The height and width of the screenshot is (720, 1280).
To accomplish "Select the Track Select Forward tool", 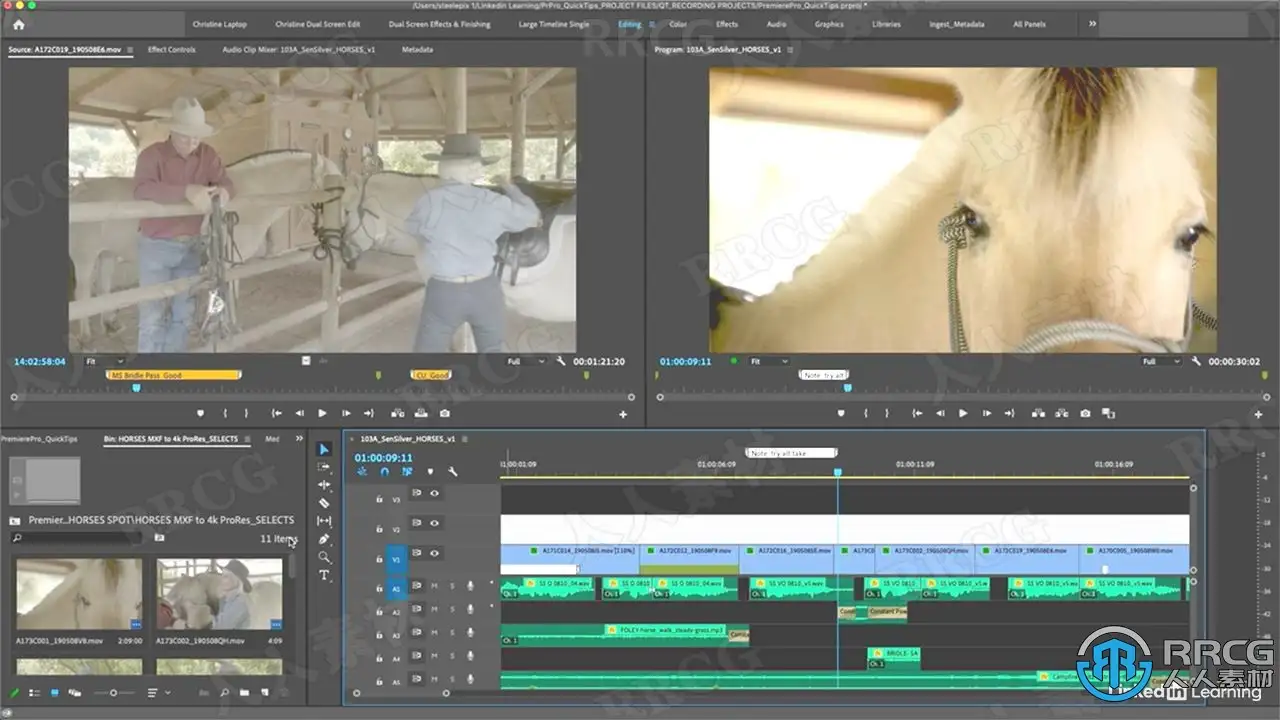I will pyautogui.click(x=324, y=467).
